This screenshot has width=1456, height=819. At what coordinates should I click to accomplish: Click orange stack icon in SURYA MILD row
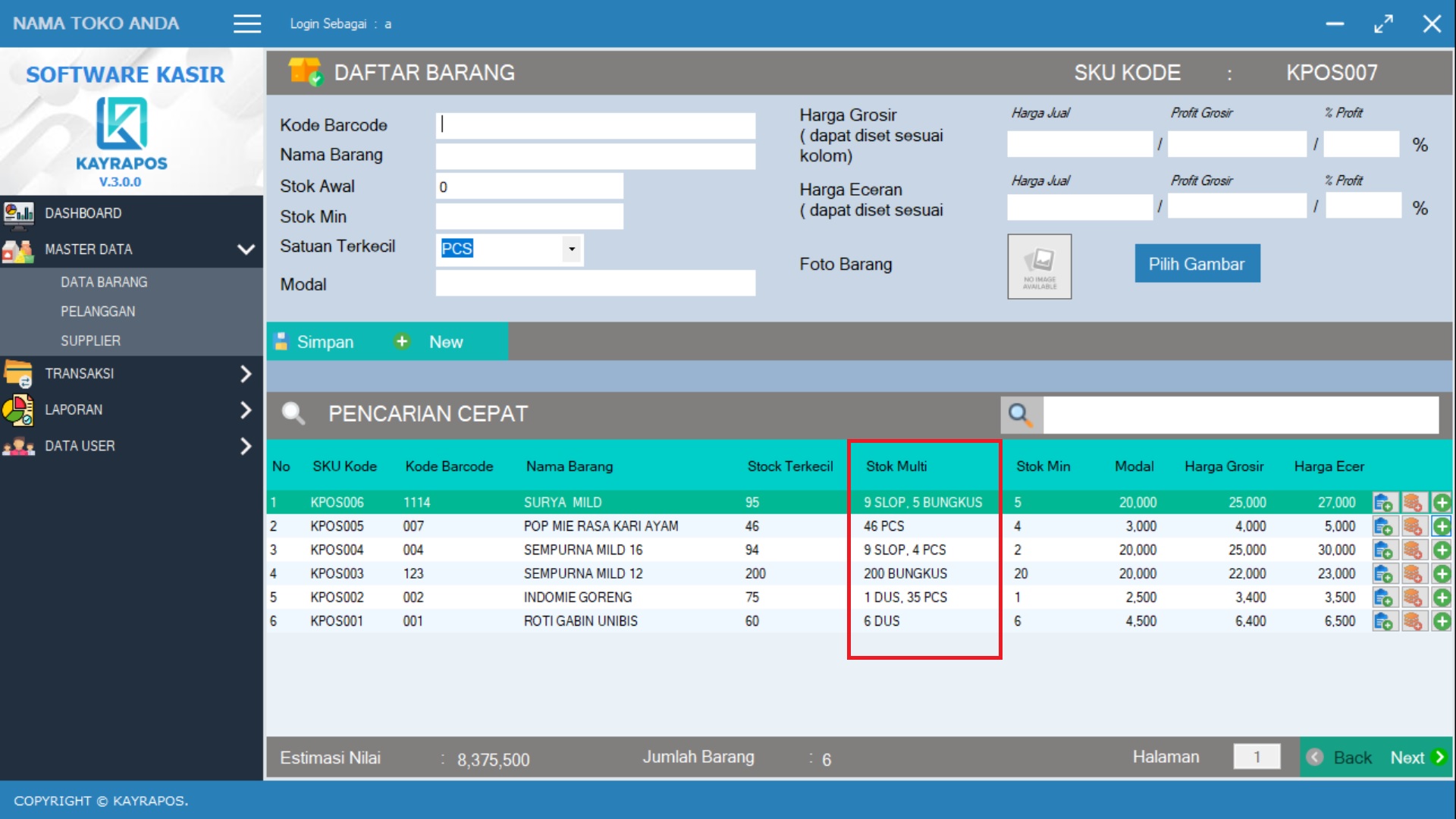(x=1413, y=503)
